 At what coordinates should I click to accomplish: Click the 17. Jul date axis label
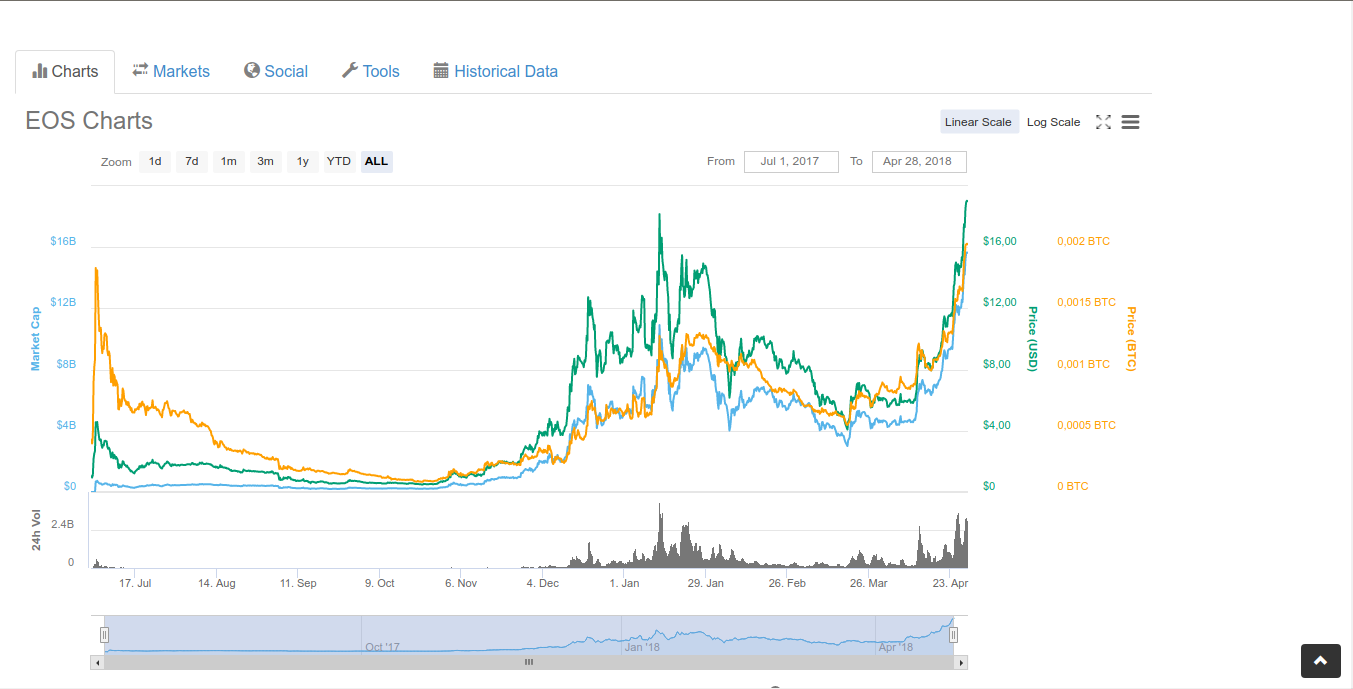(135, 583)
